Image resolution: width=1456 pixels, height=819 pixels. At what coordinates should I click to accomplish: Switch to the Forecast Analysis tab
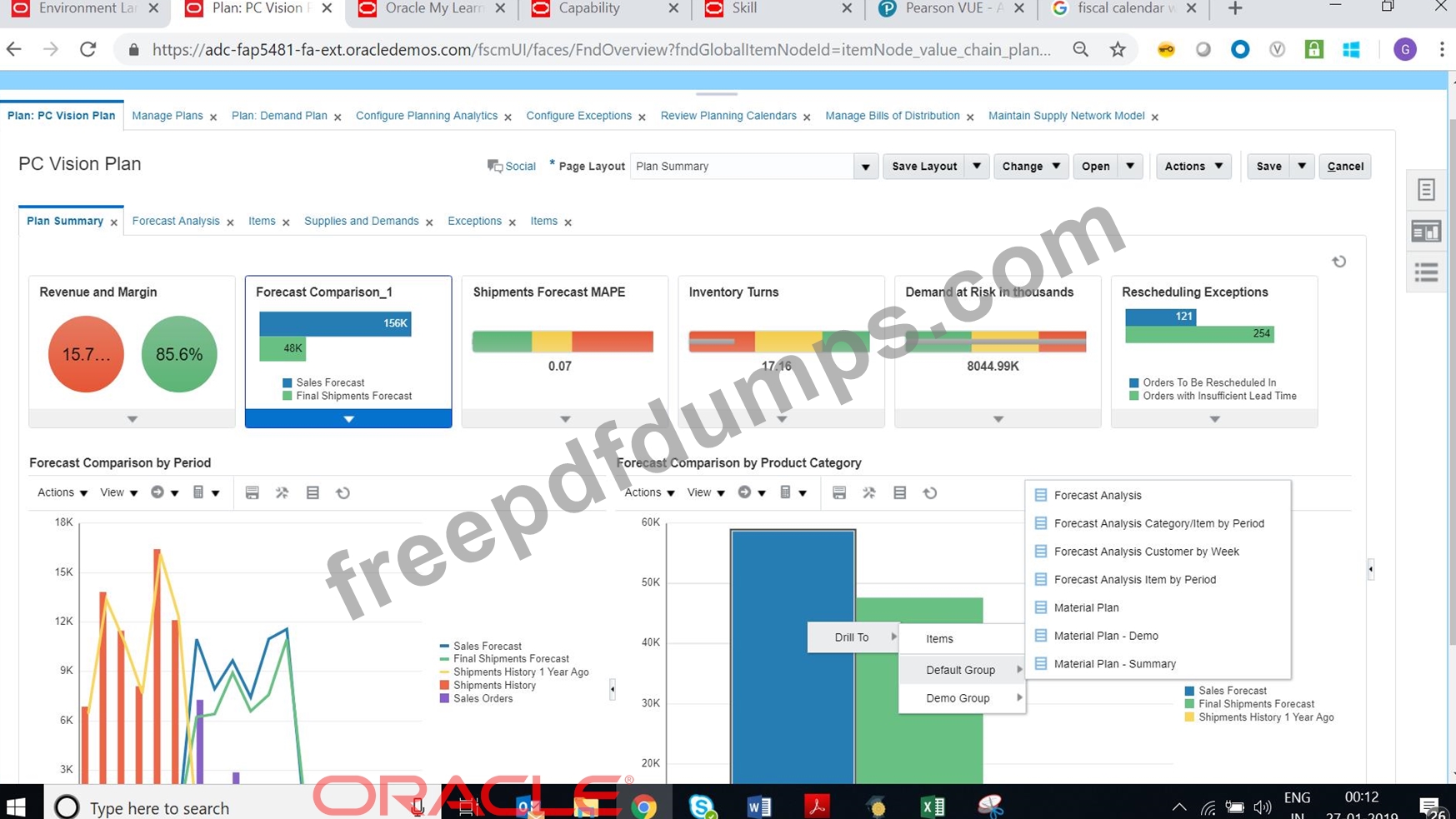click(x=176, y=221)
